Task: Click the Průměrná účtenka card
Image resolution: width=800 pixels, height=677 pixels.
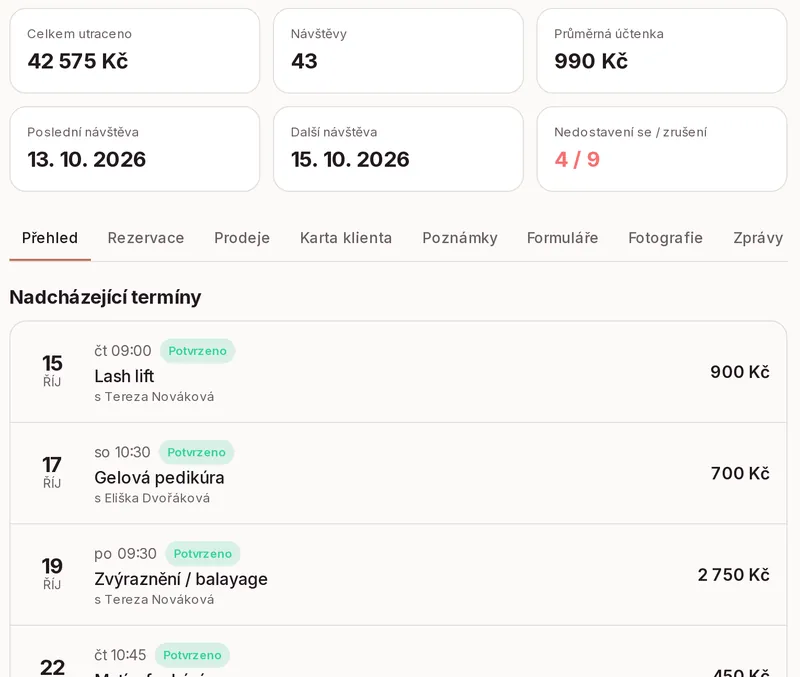Action: click(662, 51)
